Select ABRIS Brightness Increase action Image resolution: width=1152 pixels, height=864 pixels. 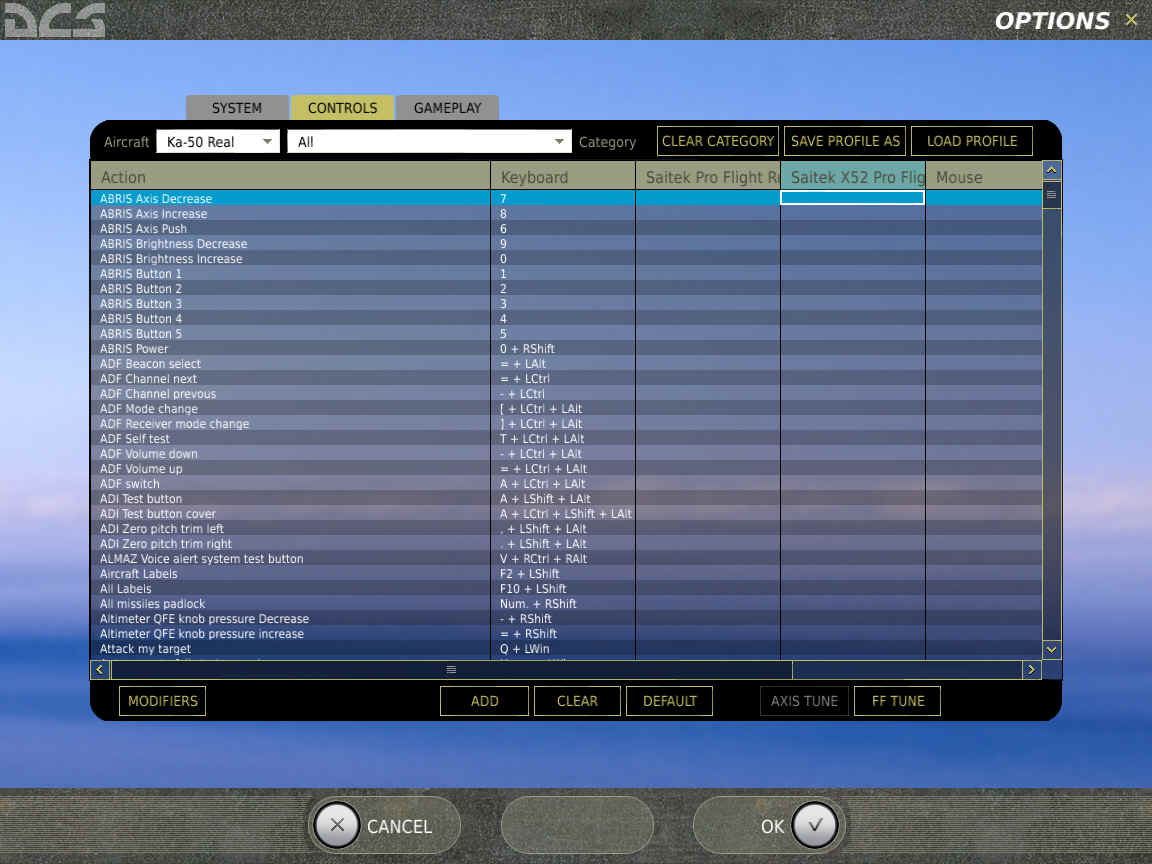(x=171, y=259)
